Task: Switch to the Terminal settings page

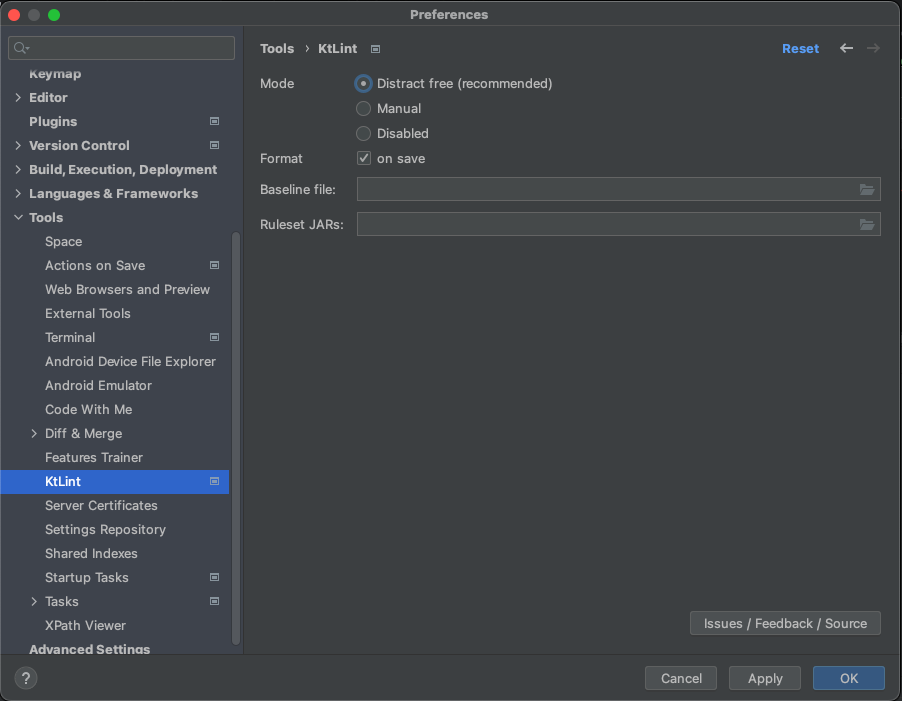Action: click(70, 337)
